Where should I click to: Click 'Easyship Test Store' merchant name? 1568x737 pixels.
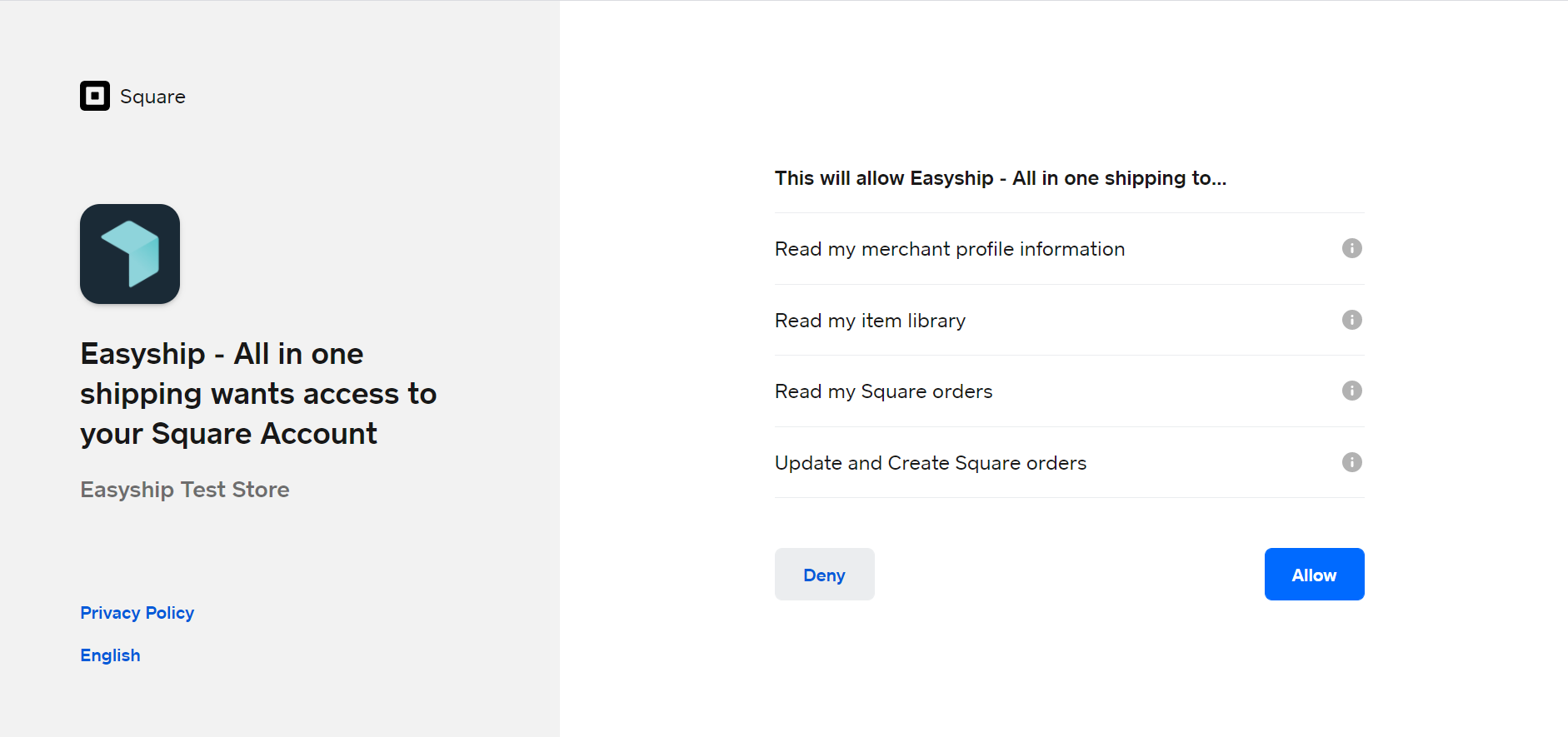pyautogui.click(x=185, y=490)
